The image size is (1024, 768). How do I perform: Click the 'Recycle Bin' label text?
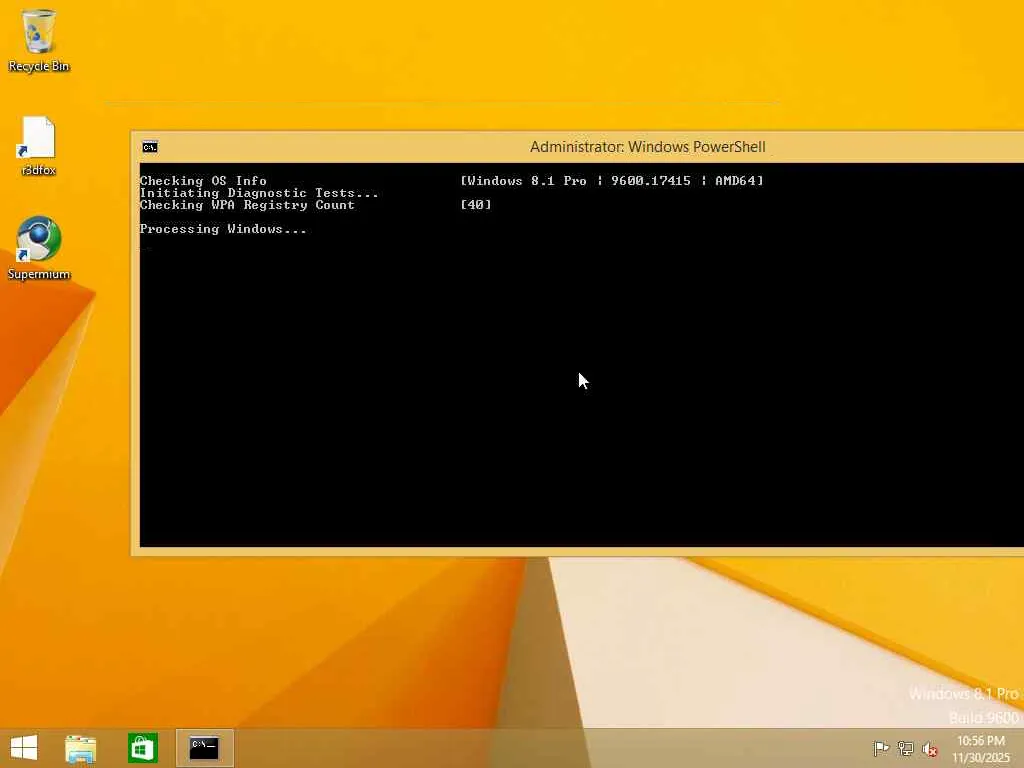(x=39, y=66)
